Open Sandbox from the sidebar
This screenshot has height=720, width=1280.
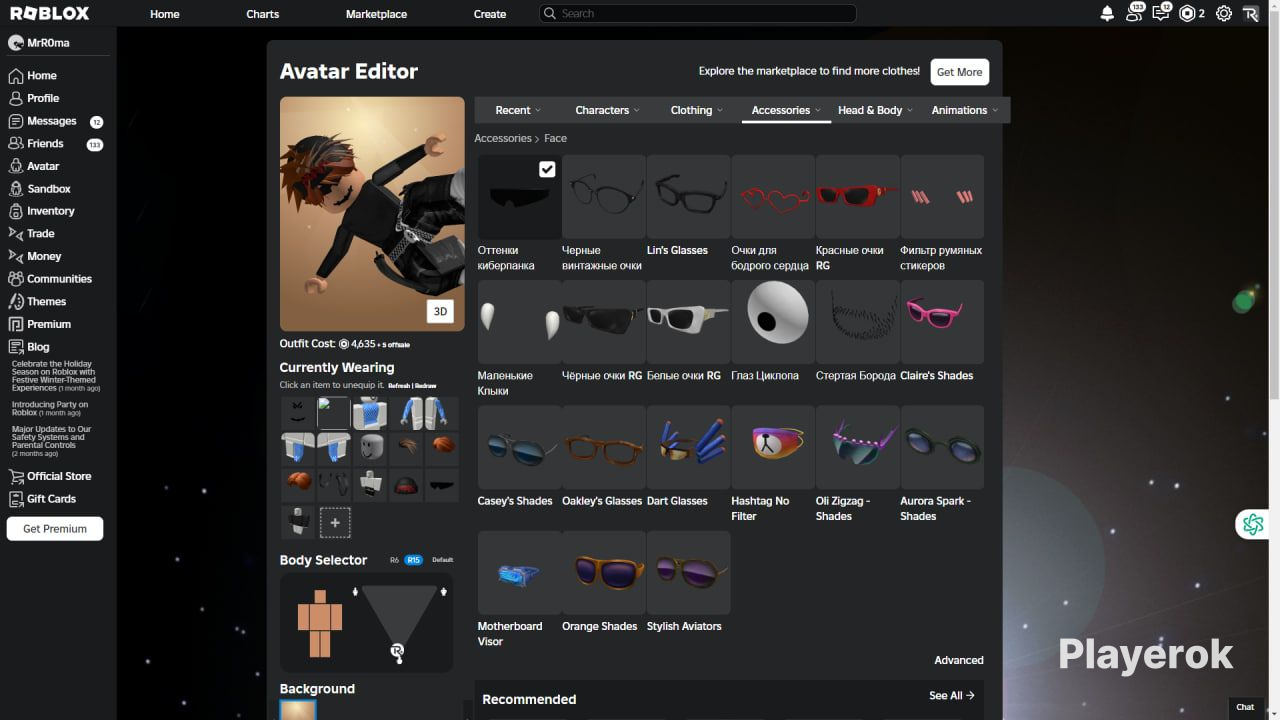click(x=40, y=189)
